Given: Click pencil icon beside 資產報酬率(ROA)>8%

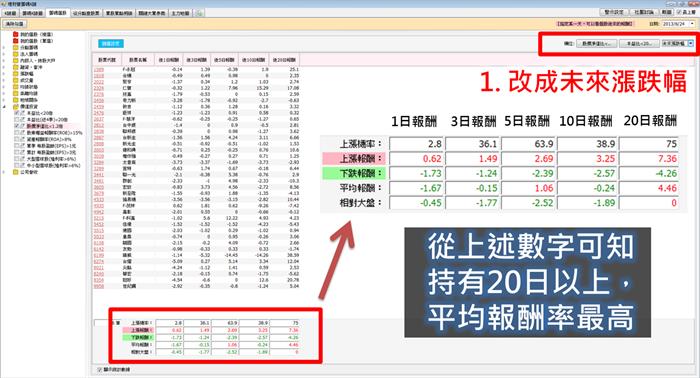Looking at the screenshot, I should point(23,139).
